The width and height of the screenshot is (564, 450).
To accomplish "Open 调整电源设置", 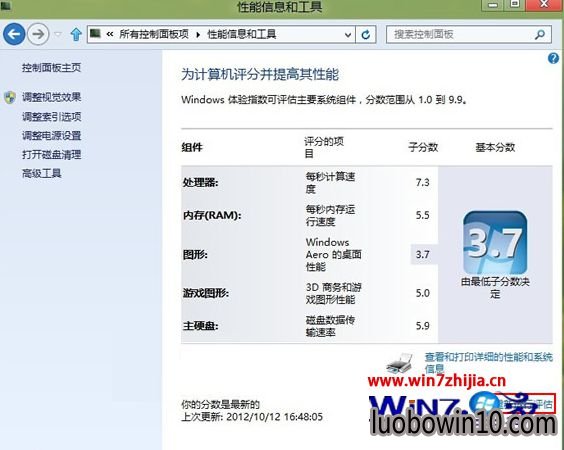I will [51, 136].
